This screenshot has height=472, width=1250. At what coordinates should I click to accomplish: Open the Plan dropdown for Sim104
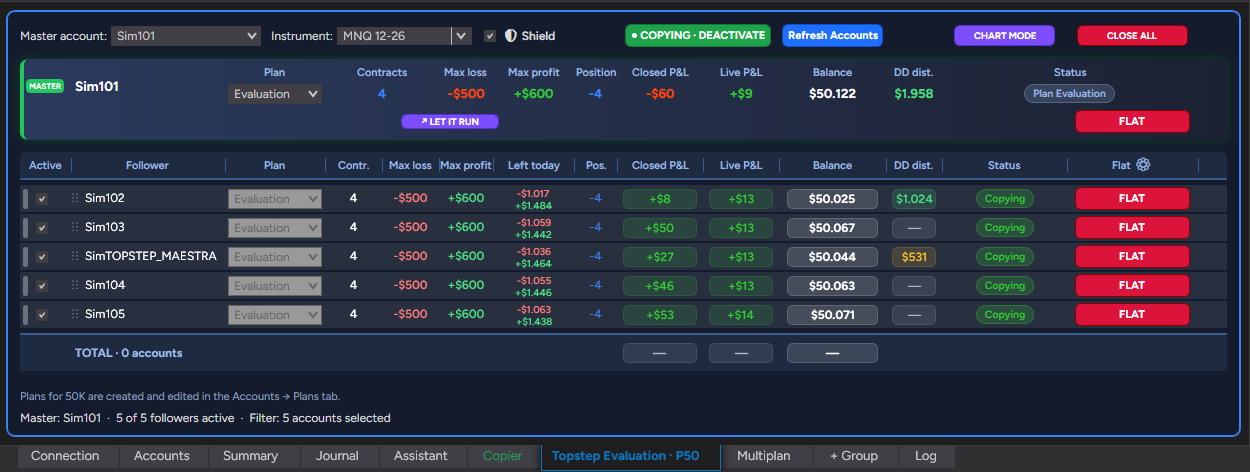[275, 286]
